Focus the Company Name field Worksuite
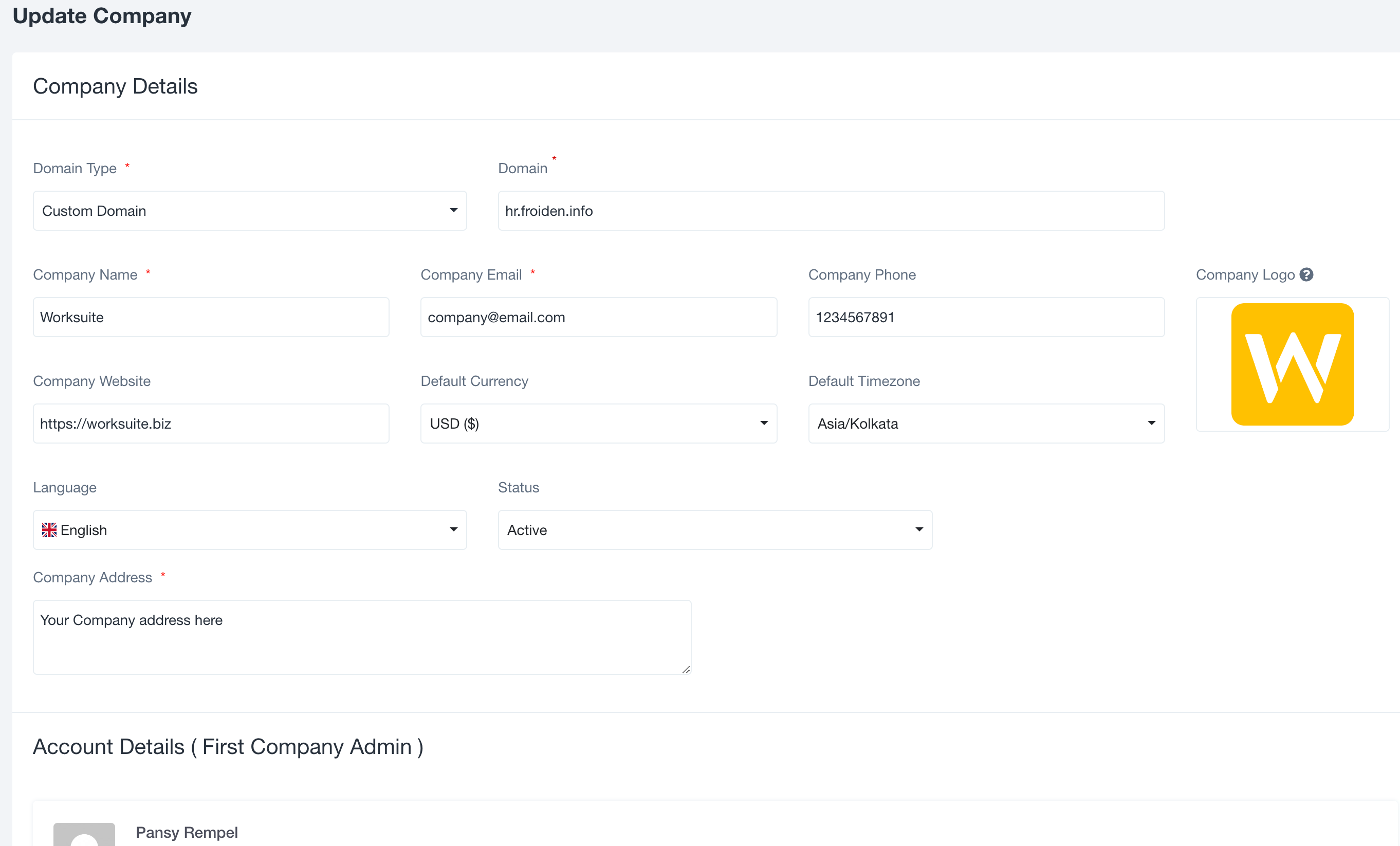Image resolution: width=1400 pixels, height=846 pixels. (211, 318)
